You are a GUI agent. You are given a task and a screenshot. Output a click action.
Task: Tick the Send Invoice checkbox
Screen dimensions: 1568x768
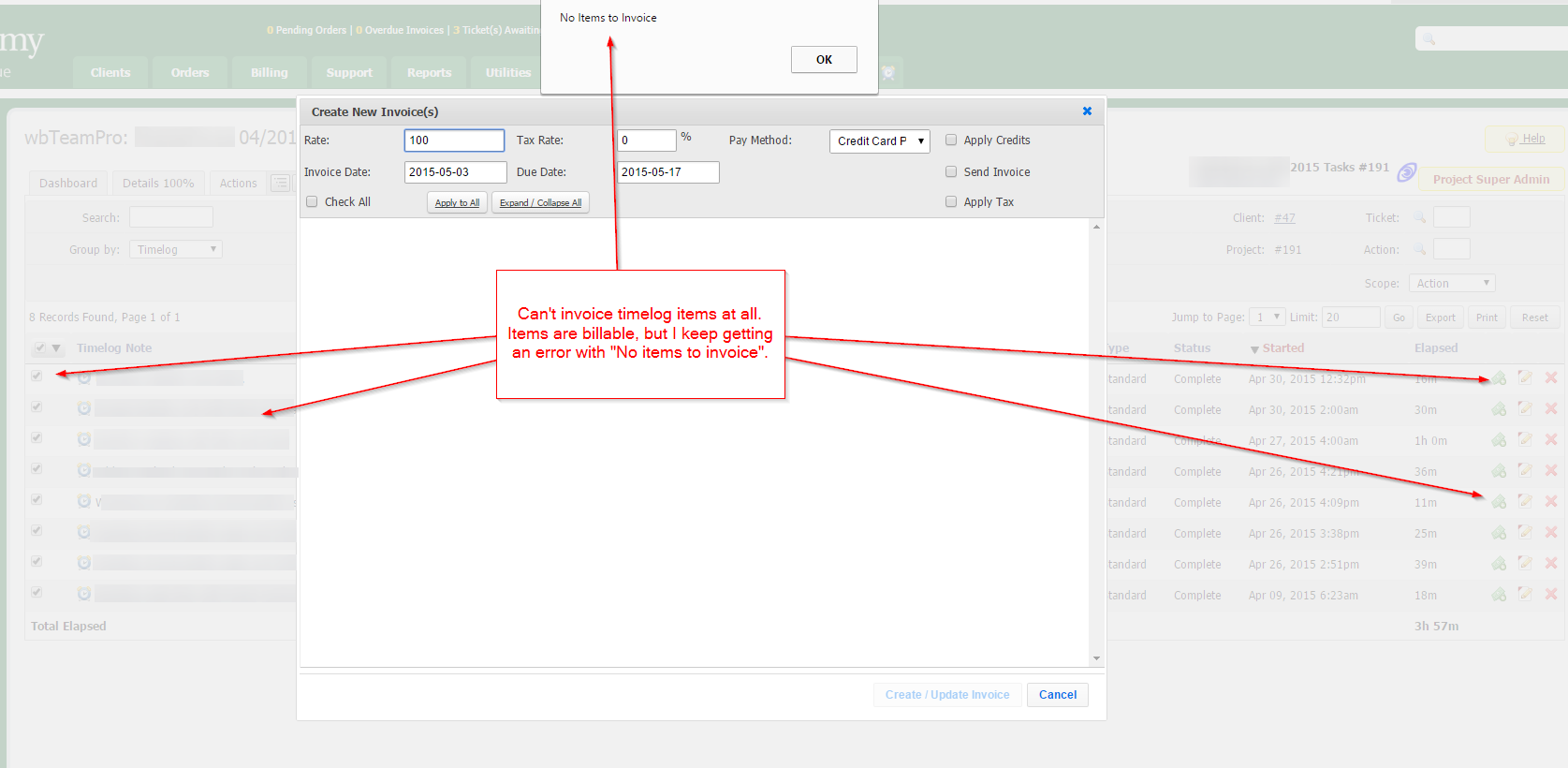[x=951, y=172]
